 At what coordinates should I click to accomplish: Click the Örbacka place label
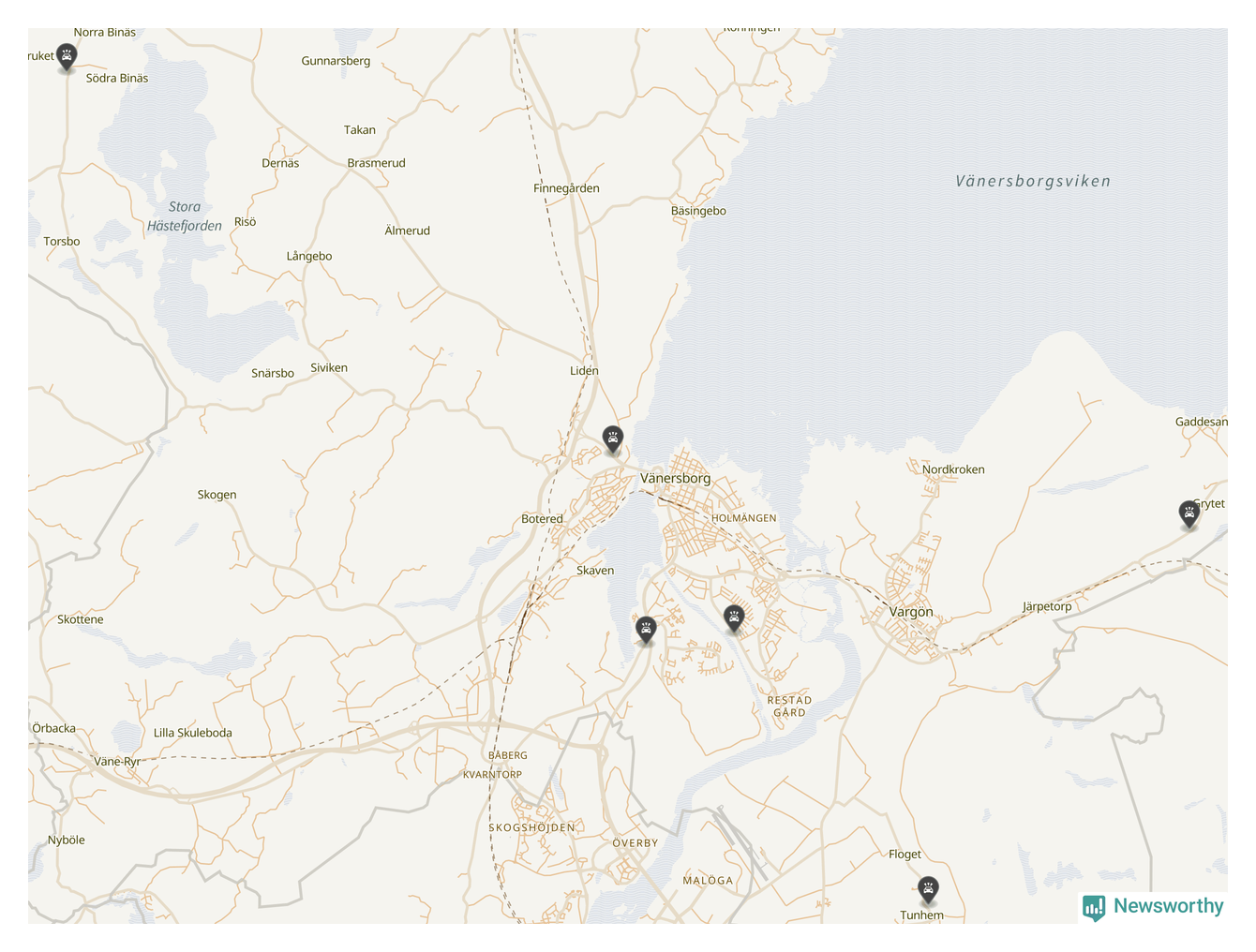pyautogui.click(x=54, y=728)
